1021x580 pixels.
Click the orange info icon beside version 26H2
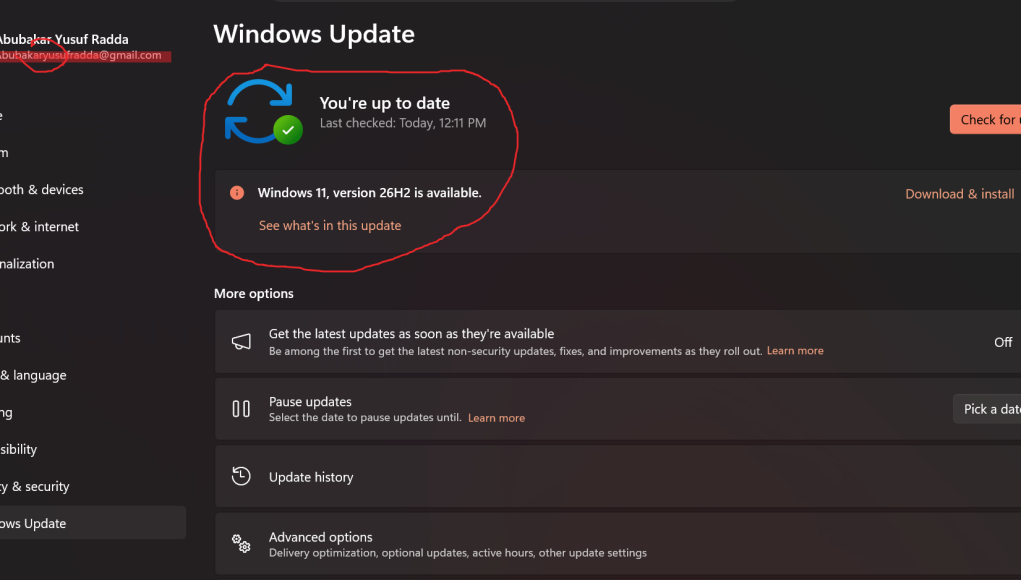point(237,193)
